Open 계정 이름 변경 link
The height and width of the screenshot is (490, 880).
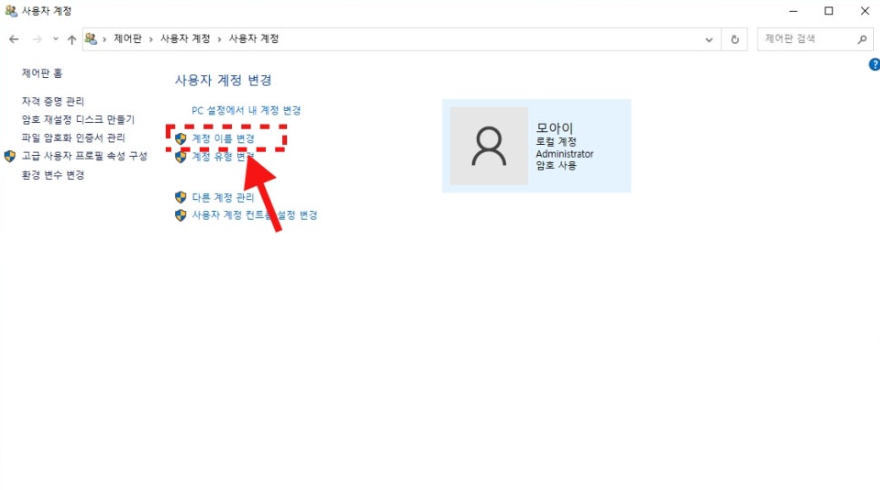tap(223, 138)
